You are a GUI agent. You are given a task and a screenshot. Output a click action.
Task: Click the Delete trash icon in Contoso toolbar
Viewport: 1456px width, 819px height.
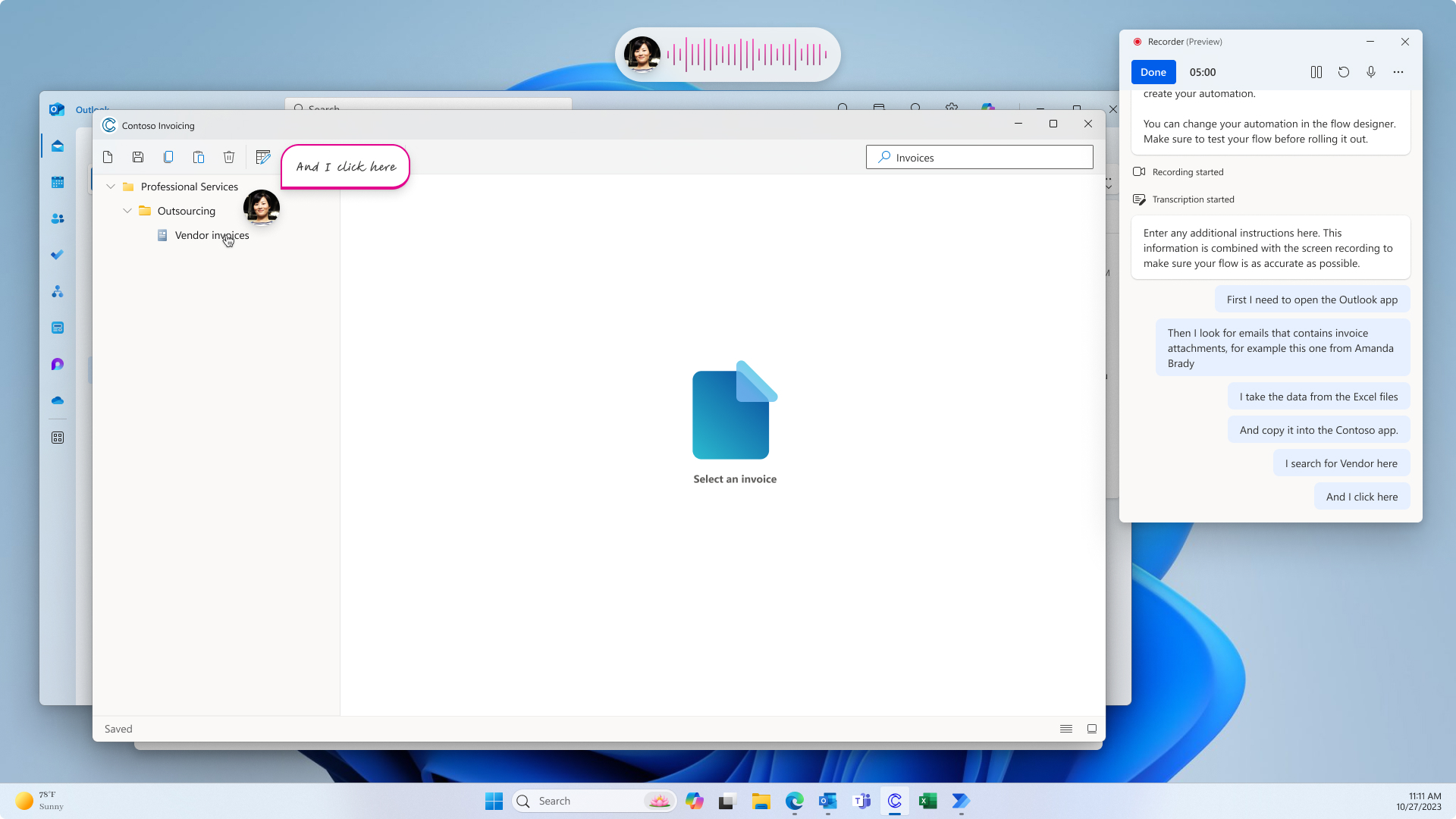229,157
